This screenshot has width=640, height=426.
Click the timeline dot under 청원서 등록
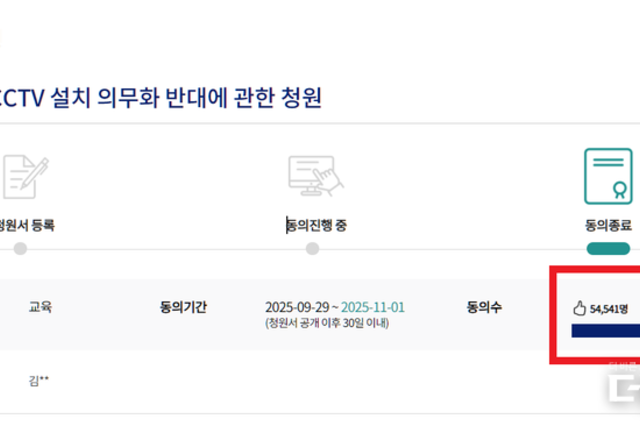[x=20, y=248]
